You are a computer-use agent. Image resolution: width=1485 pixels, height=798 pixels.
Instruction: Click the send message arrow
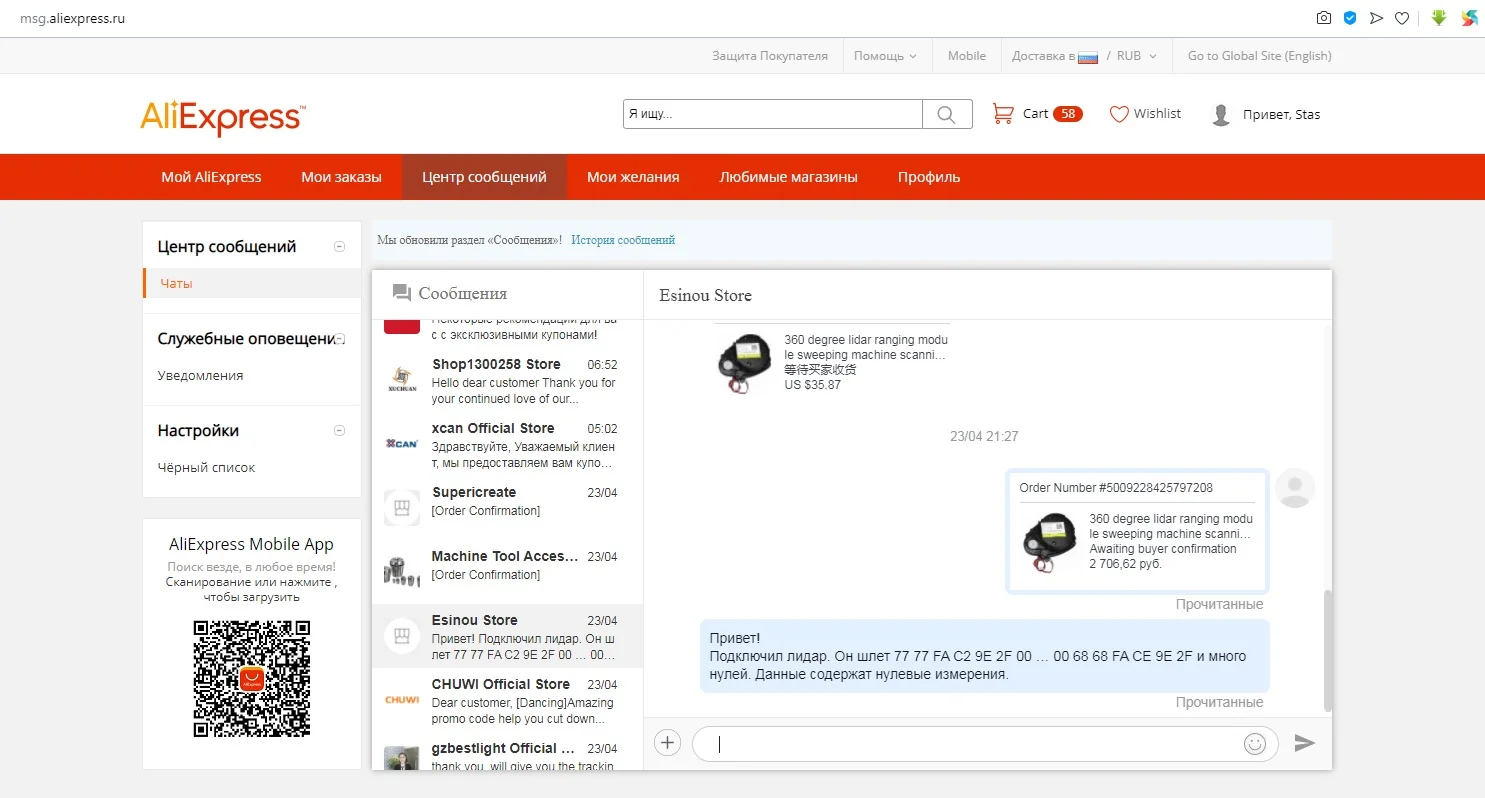(x=1305, y=743)
